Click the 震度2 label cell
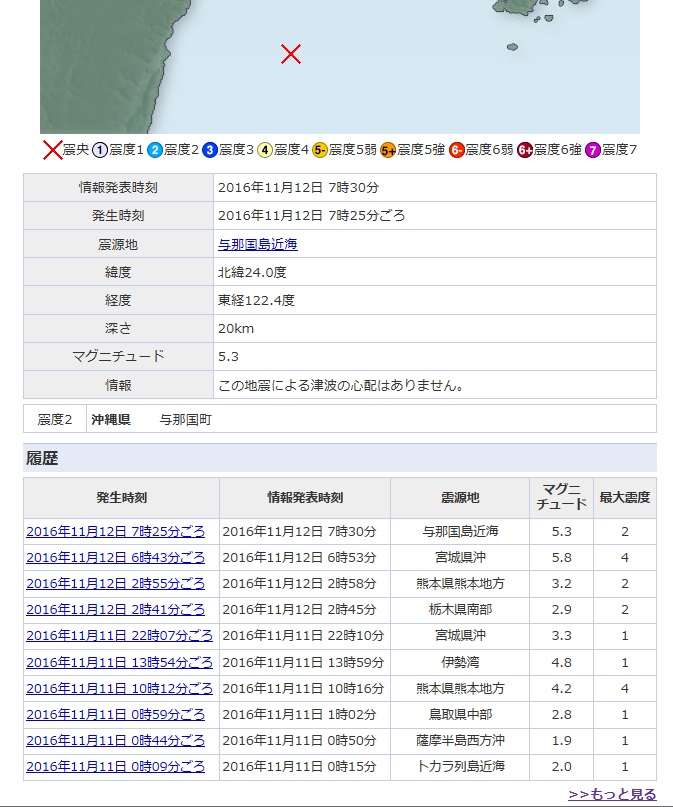This screenshot has height=807, width=673. 55,419
